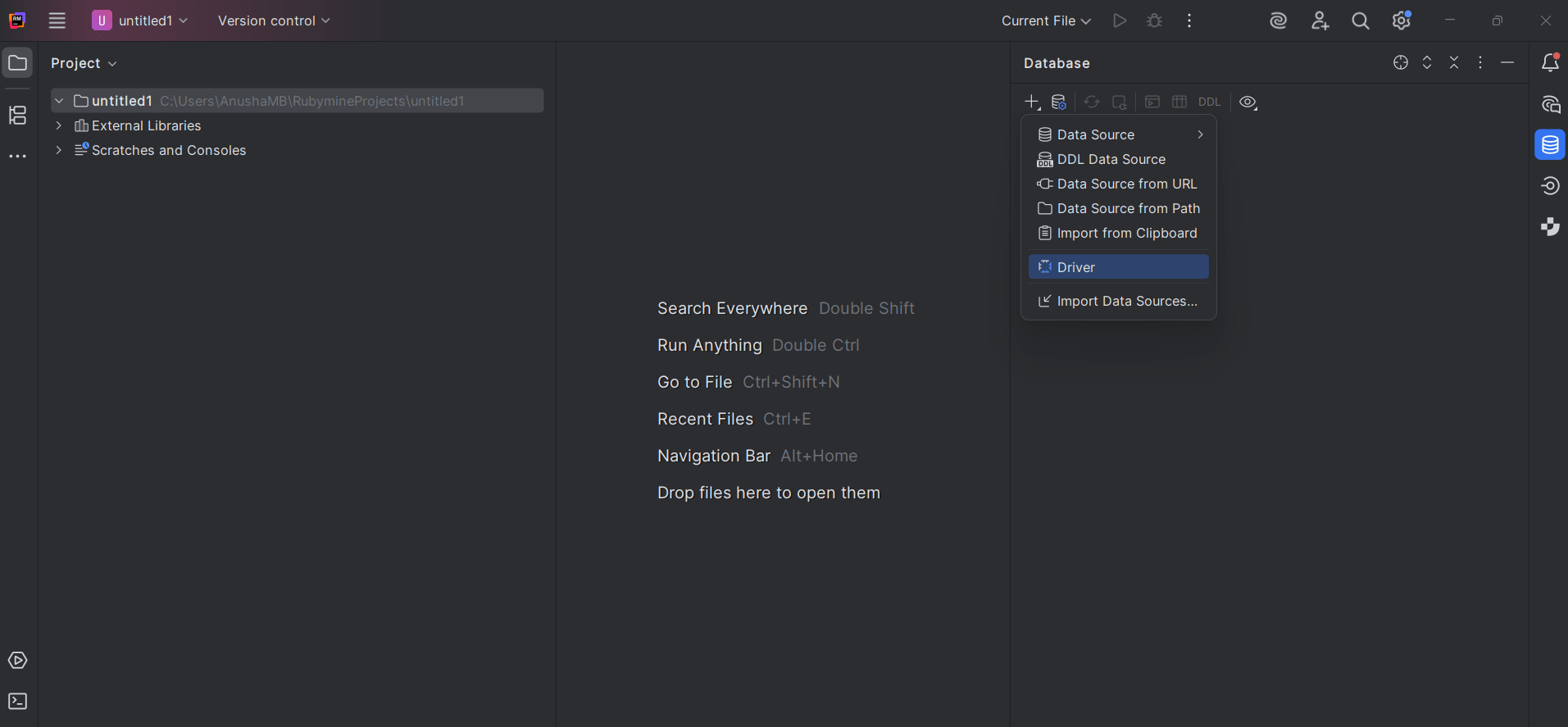Select the untitled1 project root folder

click(122, 101)
